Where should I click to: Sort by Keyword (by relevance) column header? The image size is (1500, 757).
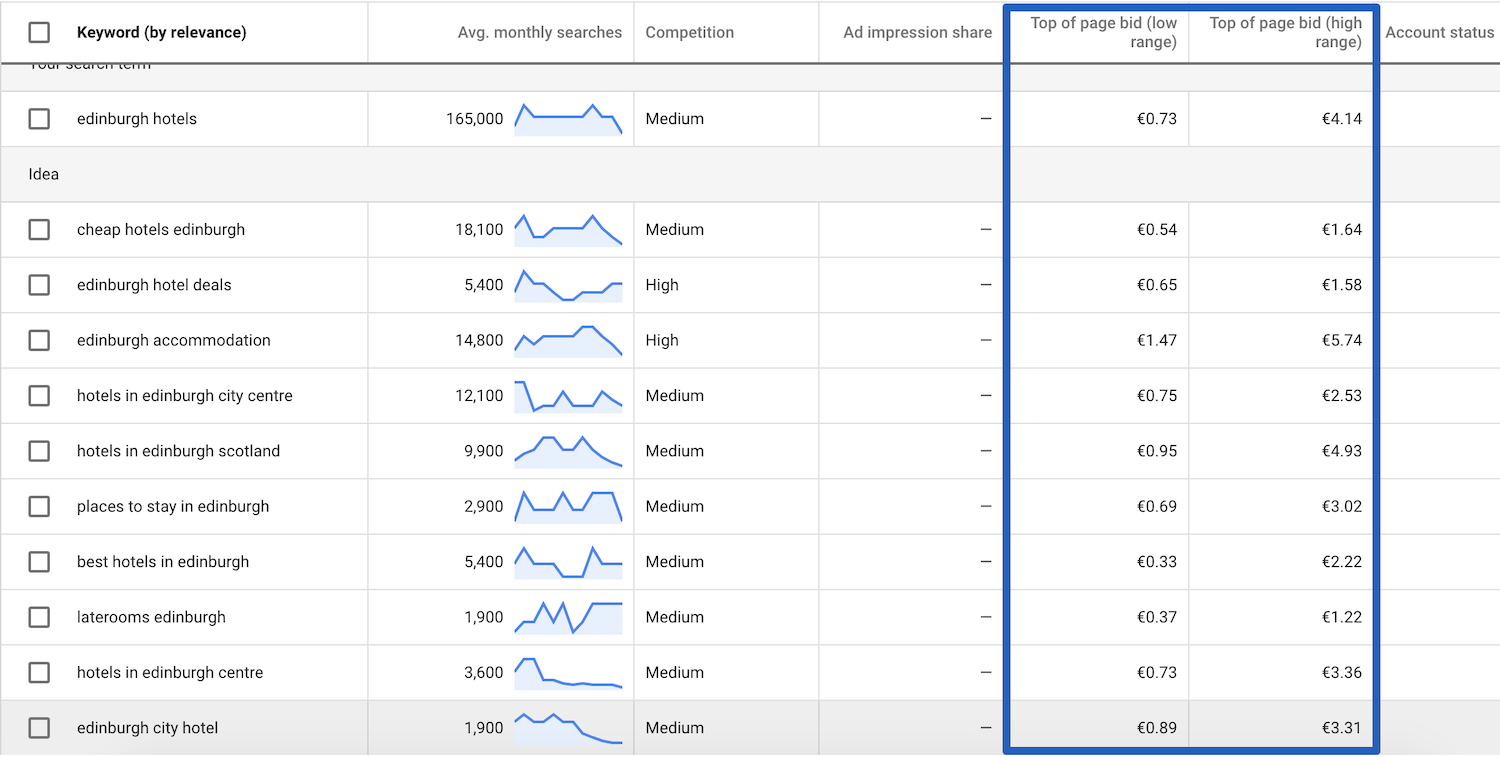pos(161,33)
